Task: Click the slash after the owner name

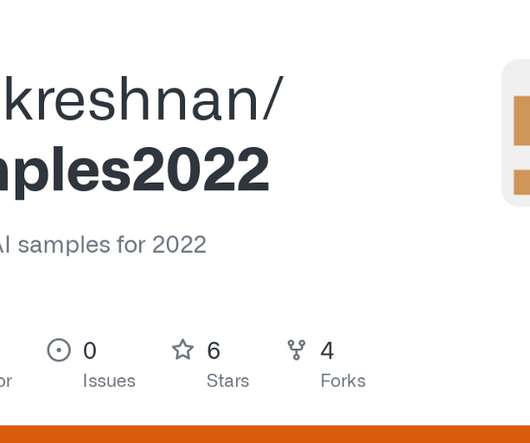Action: (x=272, y=98)
